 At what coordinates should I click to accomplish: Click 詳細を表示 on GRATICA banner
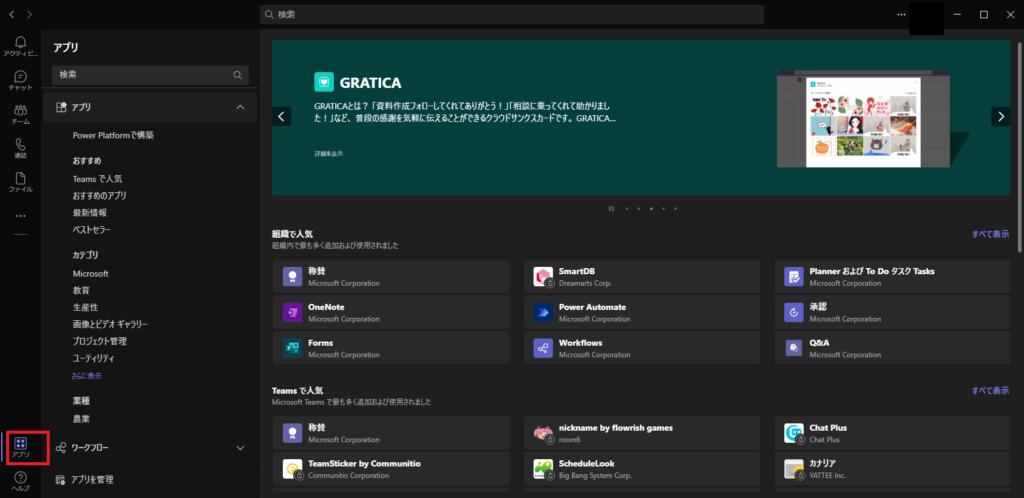coord(328,153)
